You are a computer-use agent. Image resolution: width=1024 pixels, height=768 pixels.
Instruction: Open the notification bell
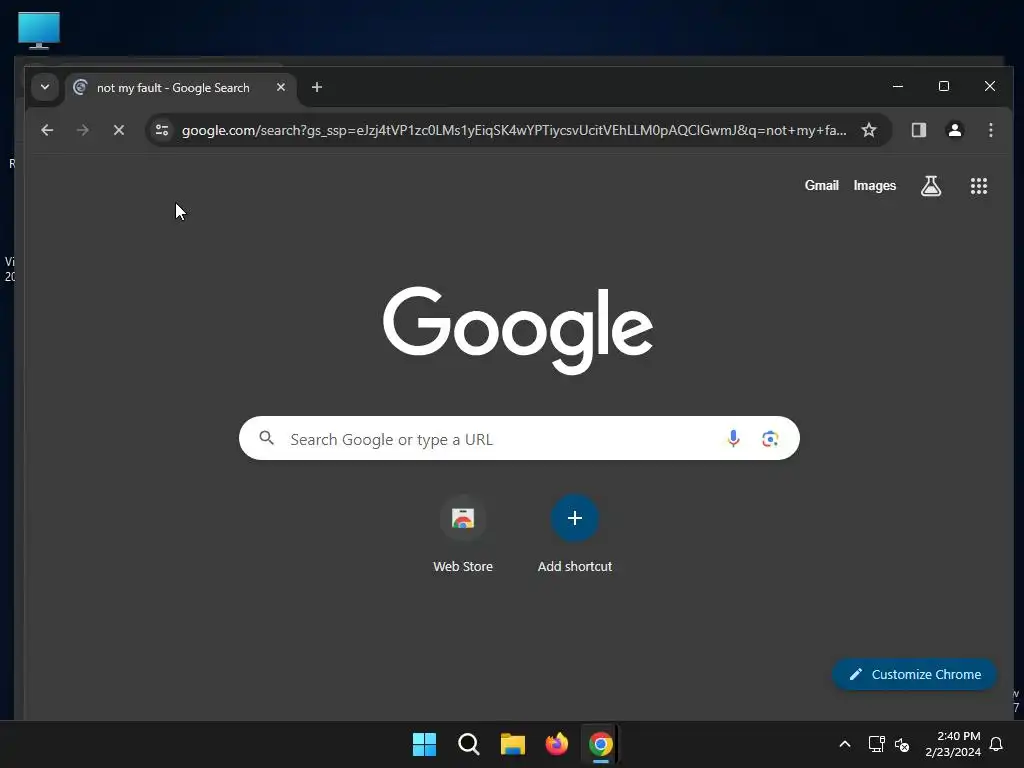(997, 744)
